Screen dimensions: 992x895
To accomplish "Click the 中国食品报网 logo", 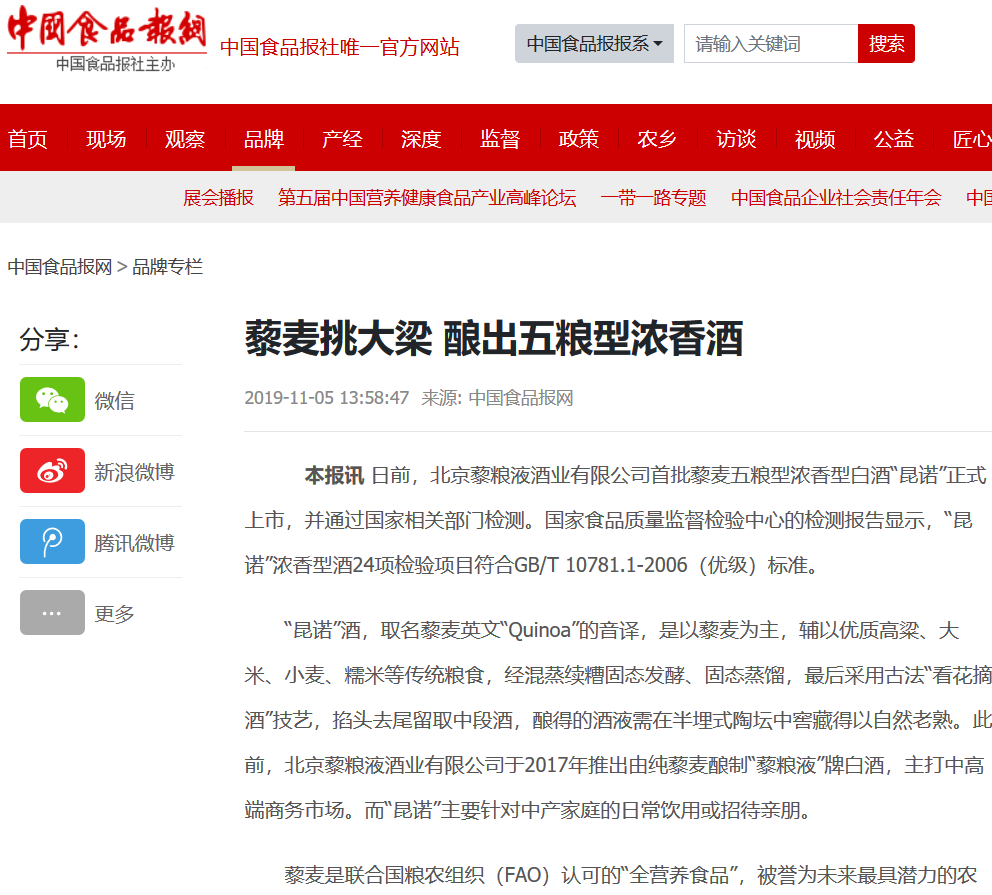I will pyautogui.click(x=107, y=39).
